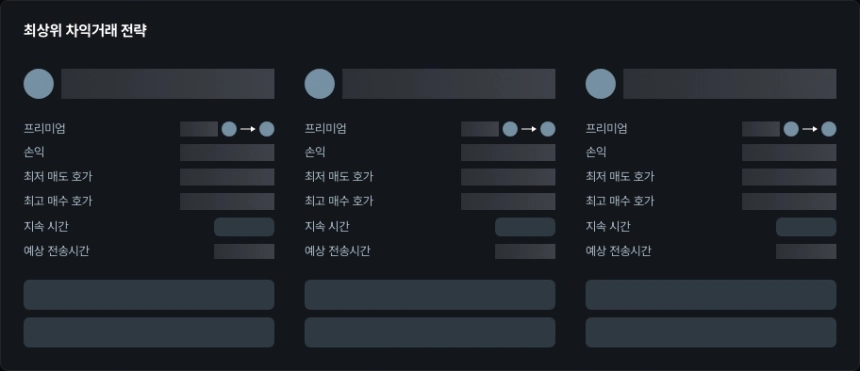Click the second card's title placeholder bar

pos(449,84)
